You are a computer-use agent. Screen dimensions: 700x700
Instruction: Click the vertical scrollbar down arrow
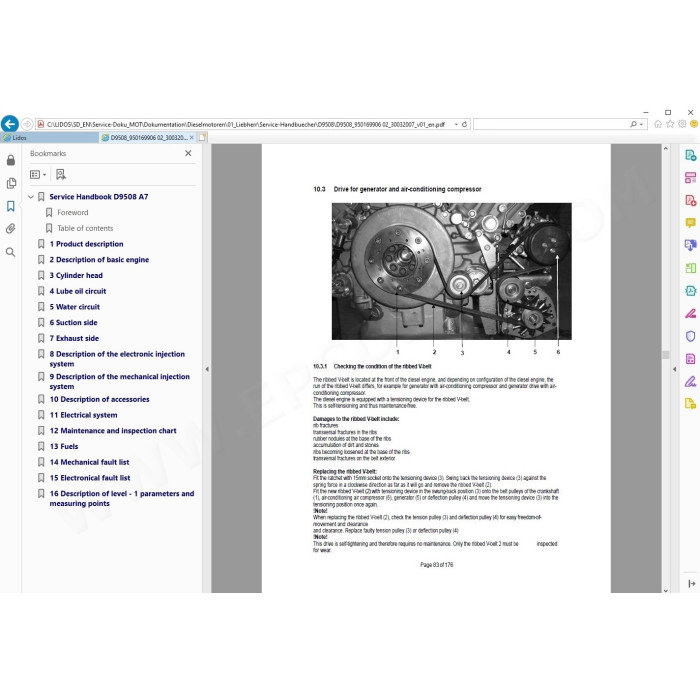(665, 590)
